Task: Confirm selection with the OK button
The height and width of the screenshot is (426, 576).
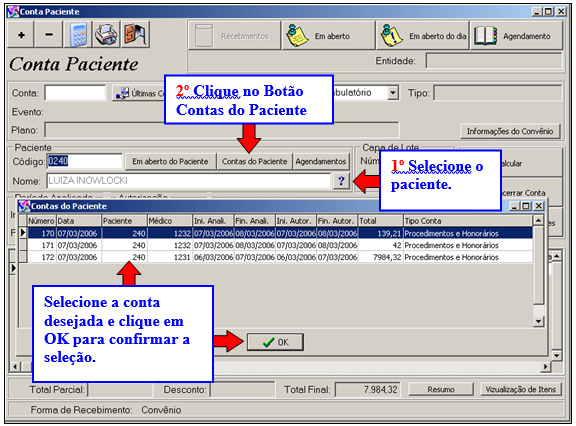Action: [275, 342]
